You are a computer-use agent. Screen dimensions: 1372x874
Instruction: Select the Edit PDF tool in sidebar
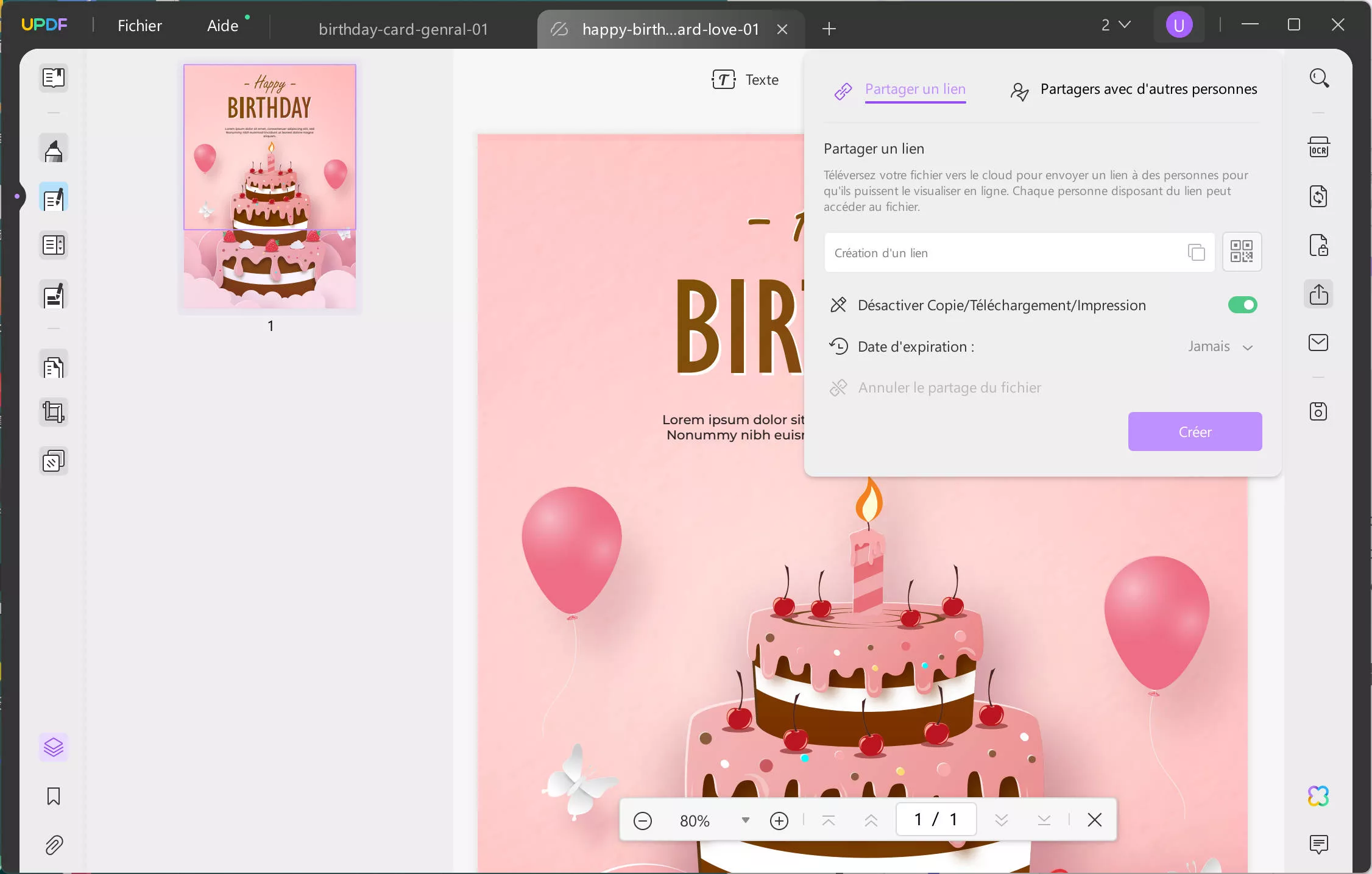point(54,197)
